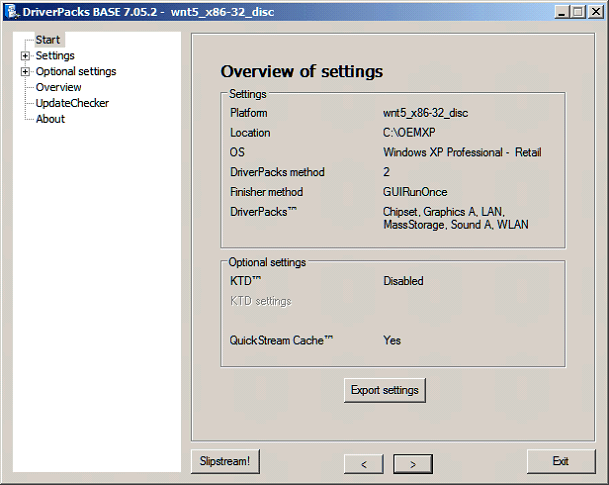Go to next page with > button

click(x=412, y=463)
